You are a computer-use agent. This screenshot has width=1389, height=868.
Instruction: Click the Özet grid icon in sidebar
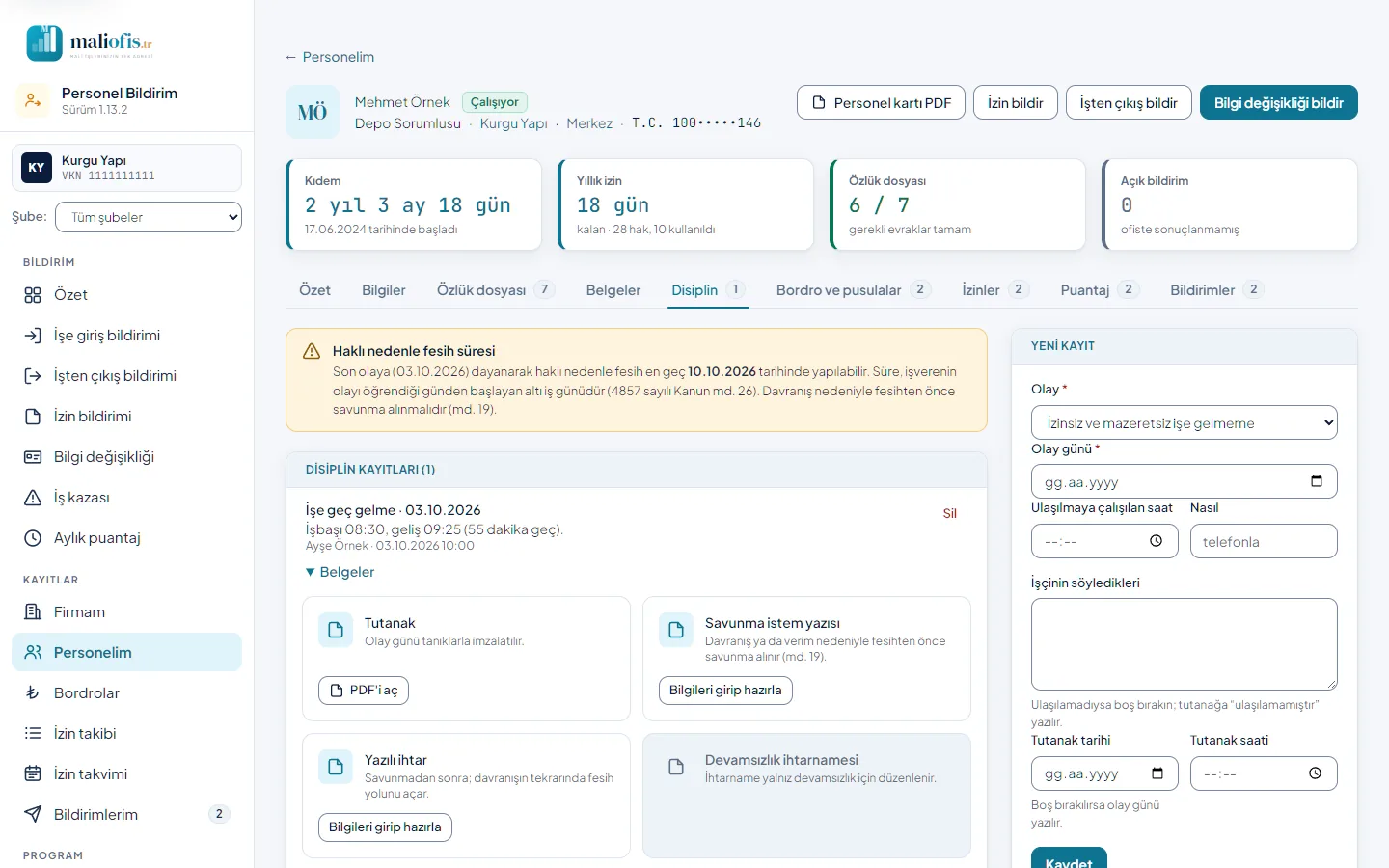[x=33, y=295]
